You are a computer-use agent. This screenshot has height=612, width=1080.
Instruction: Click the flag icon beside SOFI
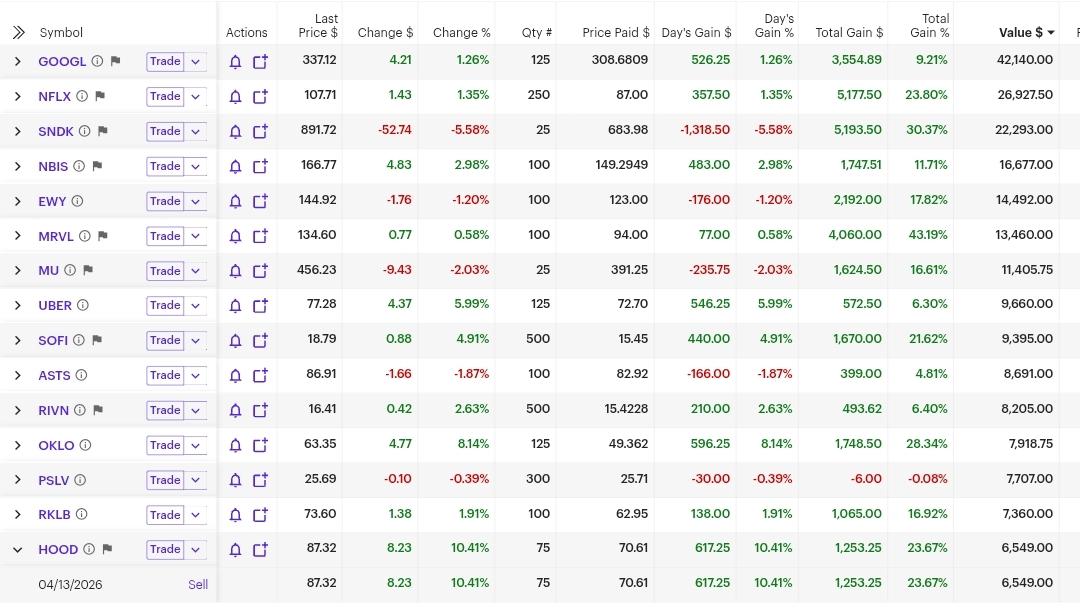click(x=97, y=341)
